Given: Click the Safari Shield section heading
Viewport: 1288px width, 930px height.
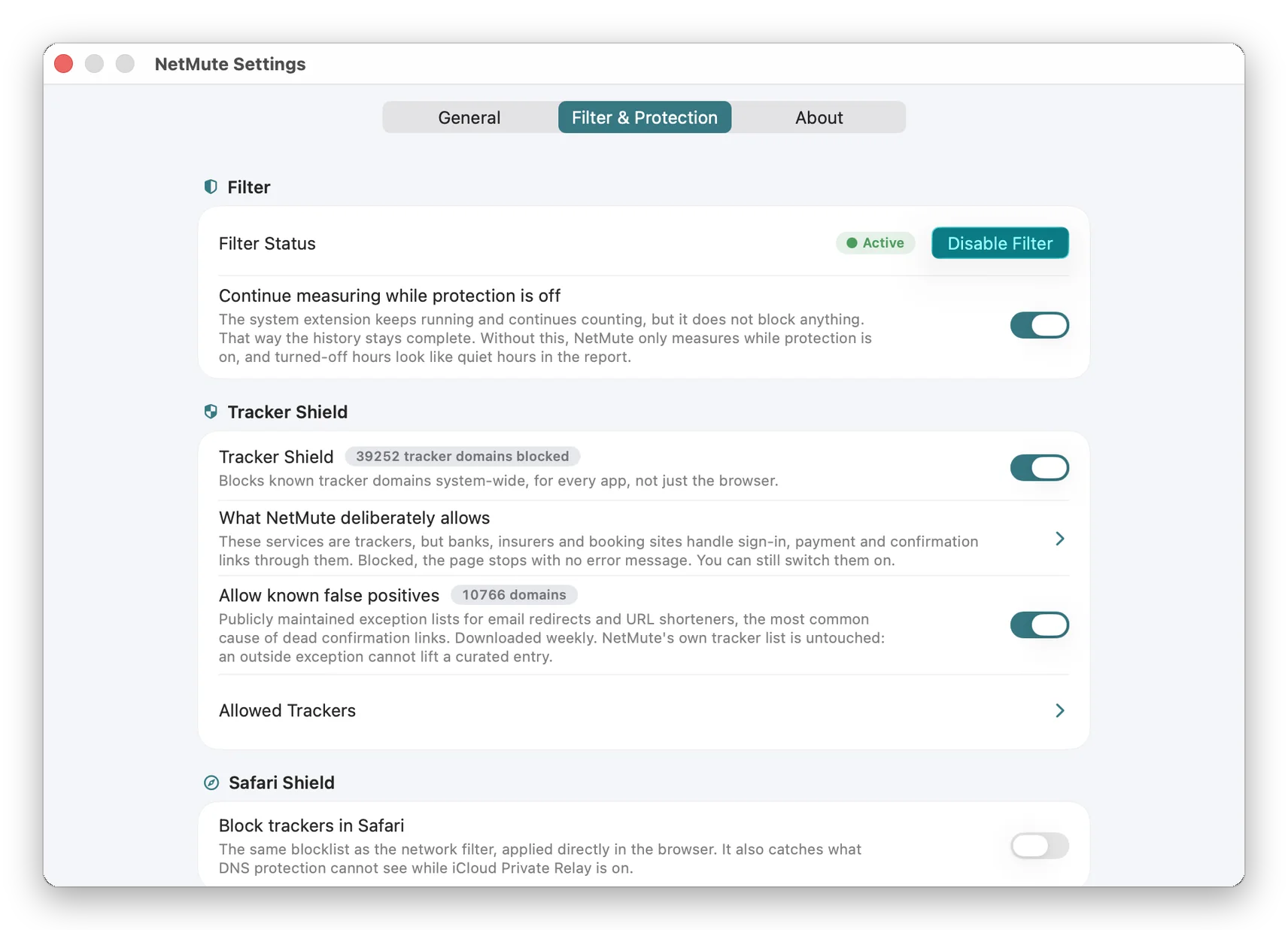Looking at the screenshot, I should click(x=281, y=783).
